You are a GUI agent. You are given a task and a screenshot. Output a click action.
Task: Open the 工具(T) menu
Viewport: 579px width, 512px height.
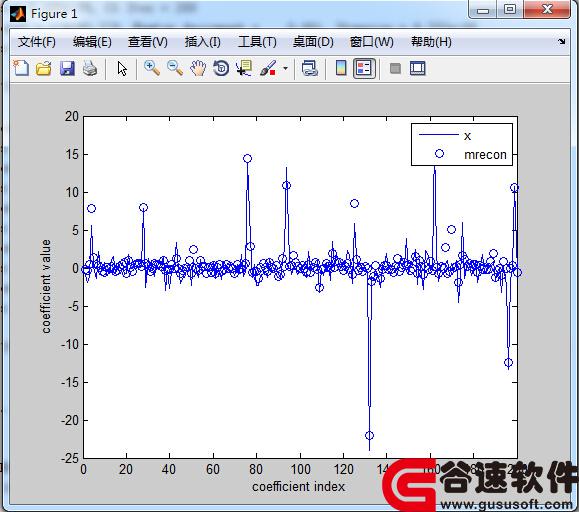click(x=257, y=42)
